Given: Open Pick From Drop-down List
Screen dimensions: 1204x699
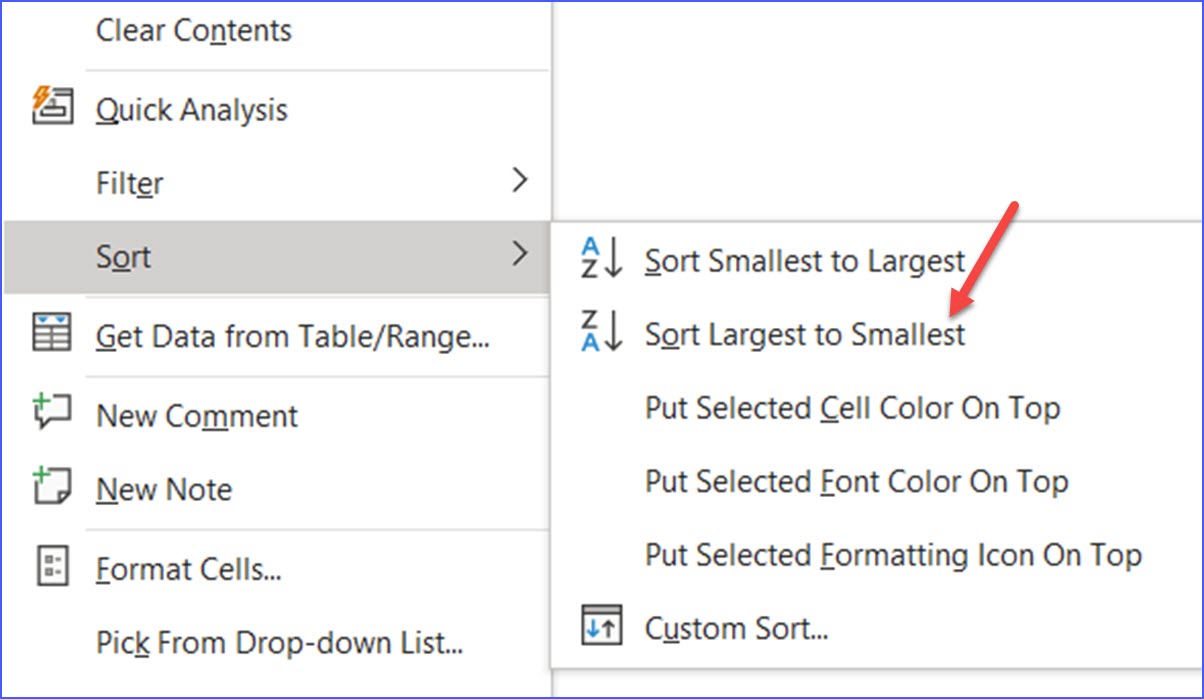Looking at the screenshot, I should [x=279, y=642].
